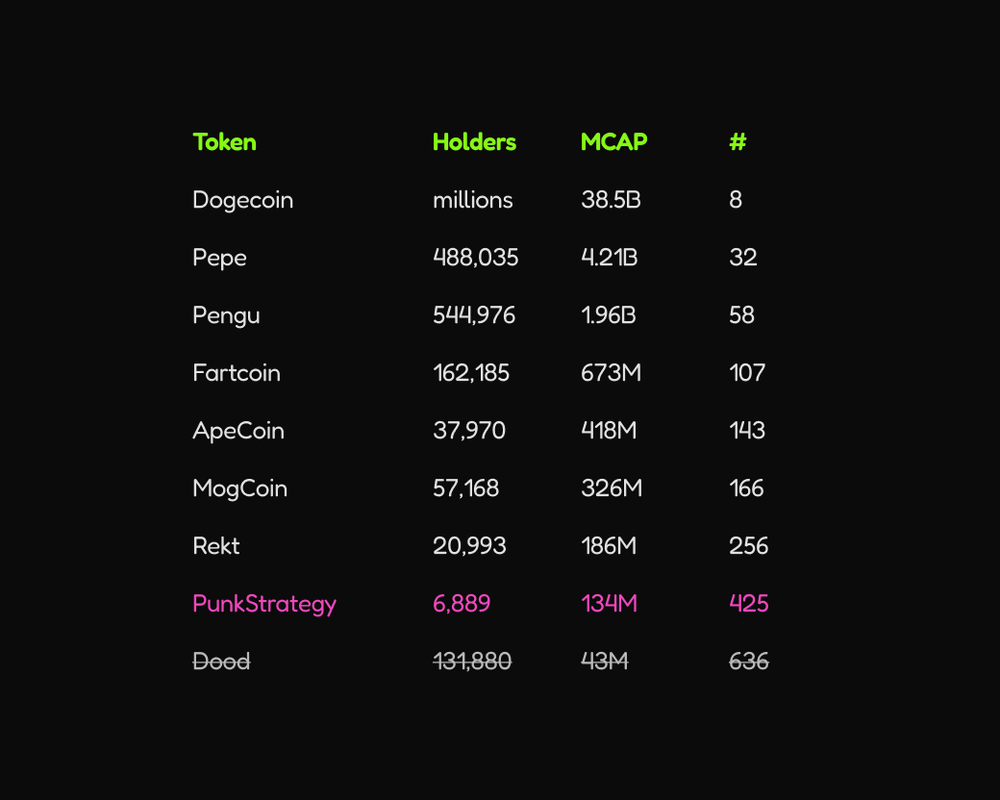Click the # rank column header
This screenshot has width=1000, height=800.
pos(737,142)
